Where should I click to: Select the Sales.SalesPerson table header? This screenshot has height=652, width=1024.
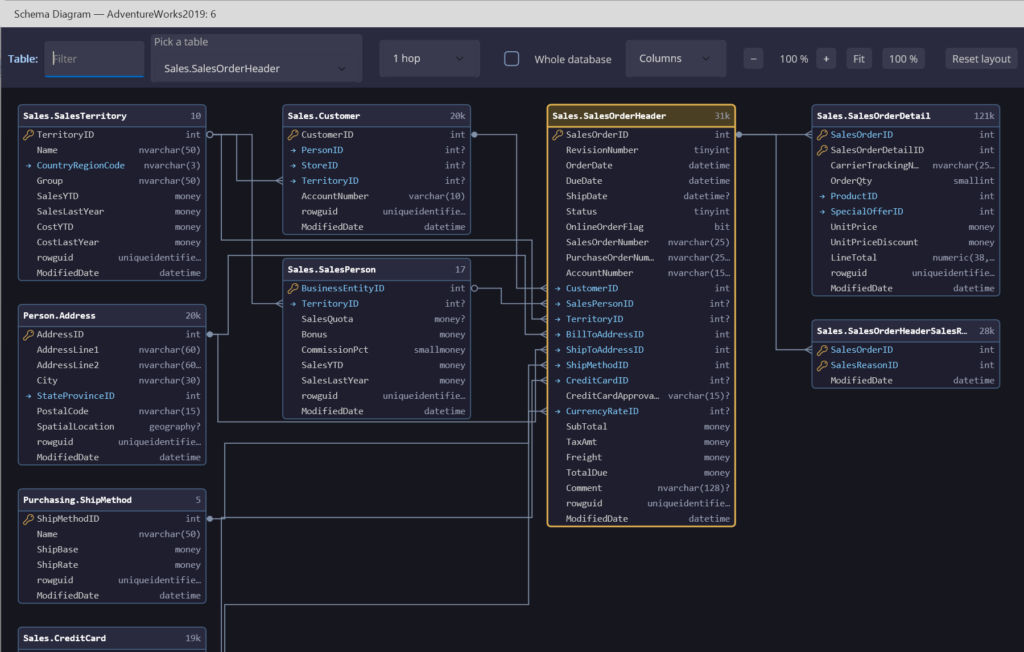(377, 269)
